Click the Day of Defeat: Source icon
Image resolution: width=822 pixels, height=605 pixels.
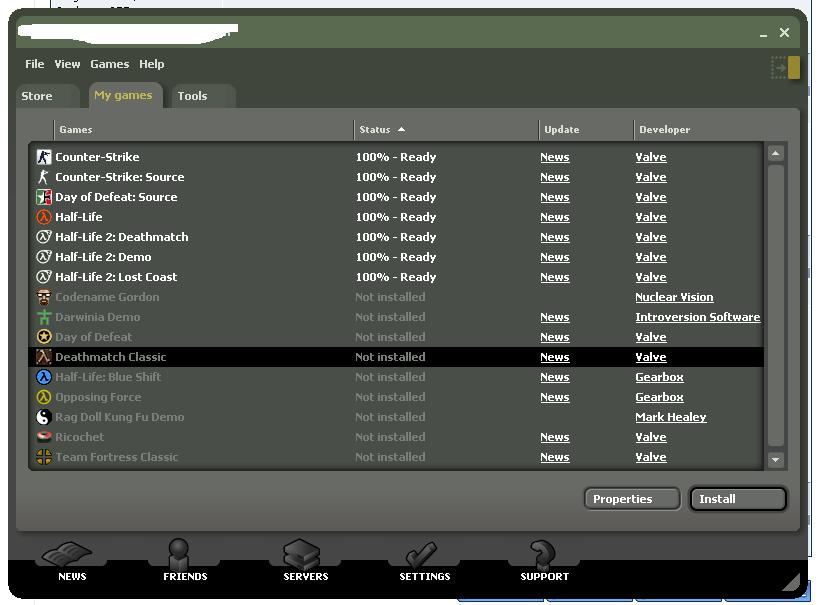click(44, 197)
